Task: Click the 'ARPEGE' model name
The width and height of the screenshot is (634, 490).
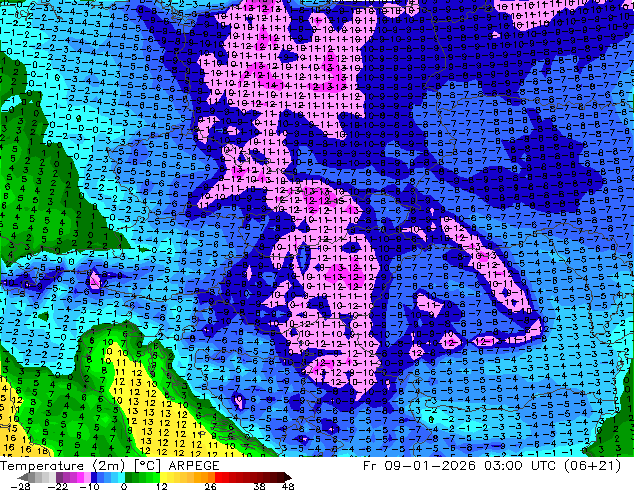Action: [x=194, y=466]
